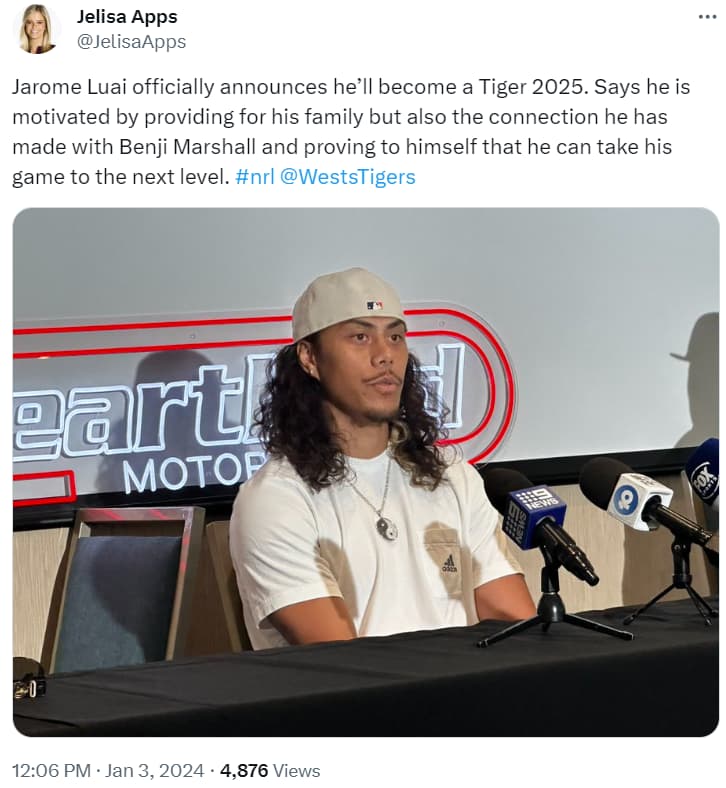Click the neon Motor sign in photo
Image resolution: width=726 pixels, height=788 pixels.
pyautogui.click(x=191, y=472)
